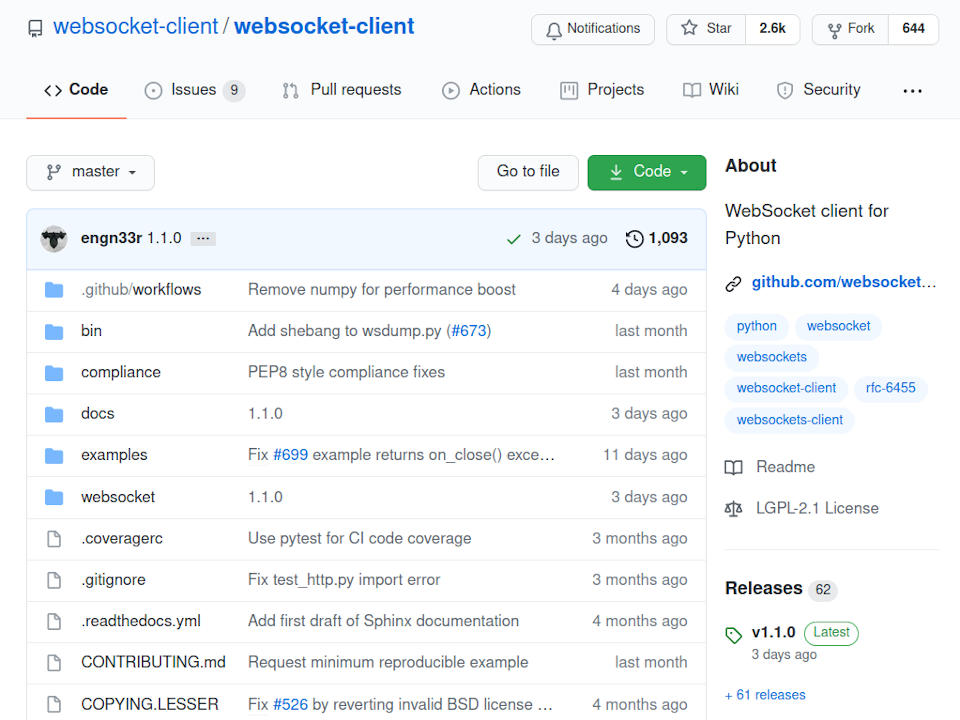Open the .readthedocs.yml file
The image size is (960, 720).
click(141, 621)
